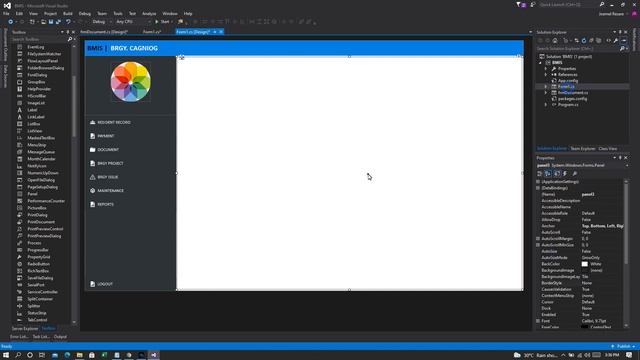Click the Save All toolbar icon
Screen dimensions: 640x360
(58, 22)
